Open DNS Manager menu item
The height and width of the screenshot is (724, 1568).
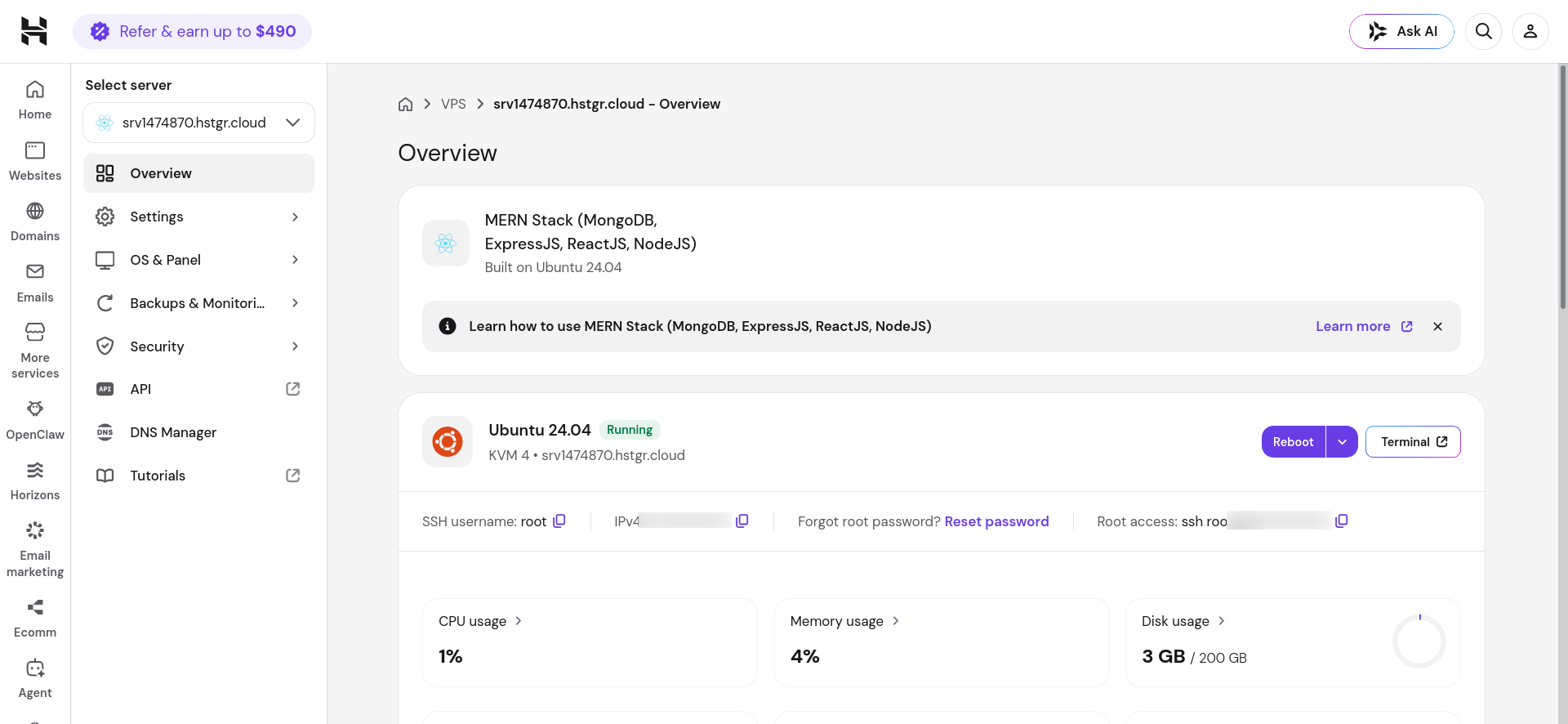(x=198, y=432)
